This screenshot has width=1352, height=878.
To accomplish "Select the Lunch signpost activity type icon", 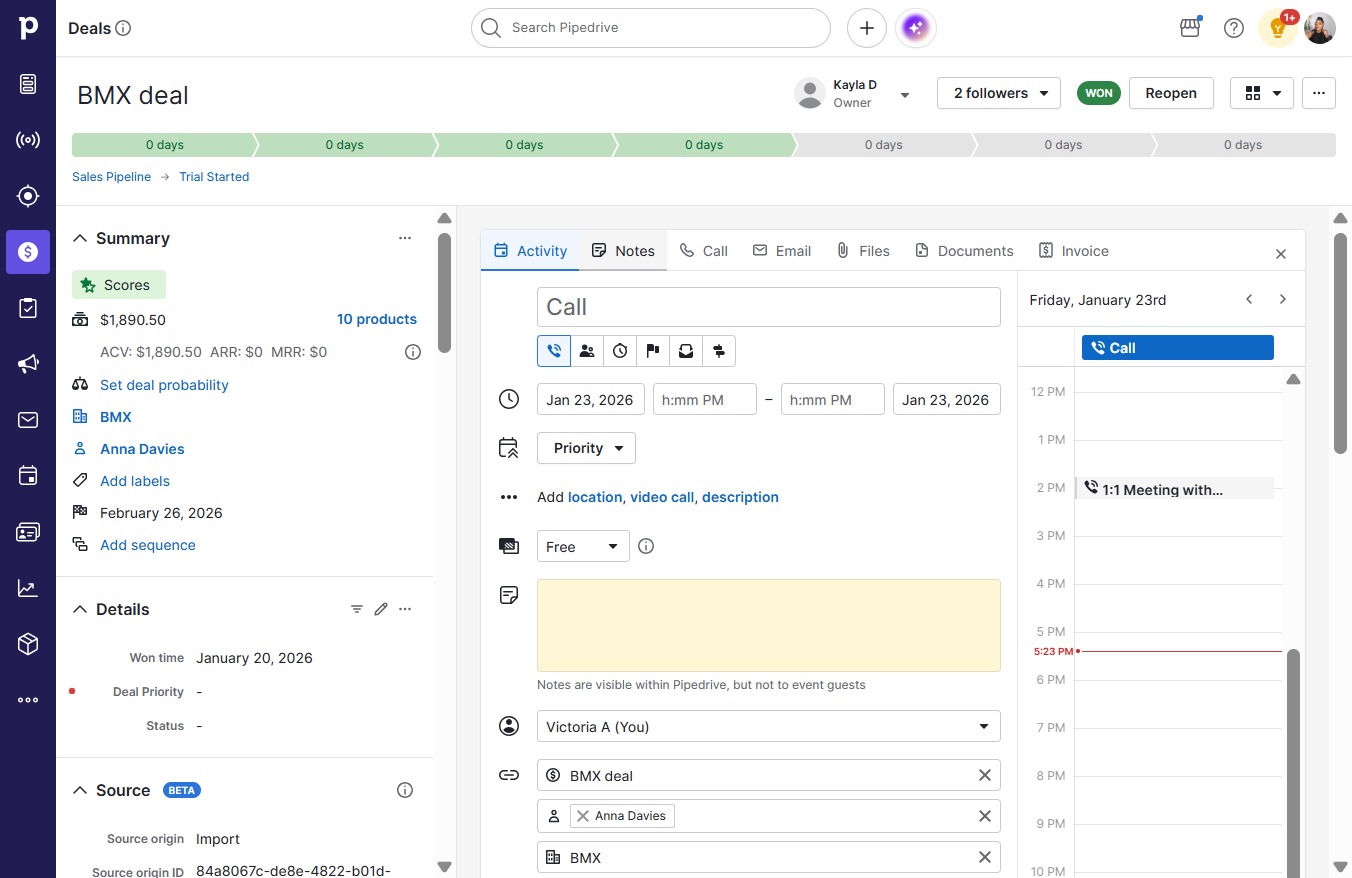I will click(719, 351).
